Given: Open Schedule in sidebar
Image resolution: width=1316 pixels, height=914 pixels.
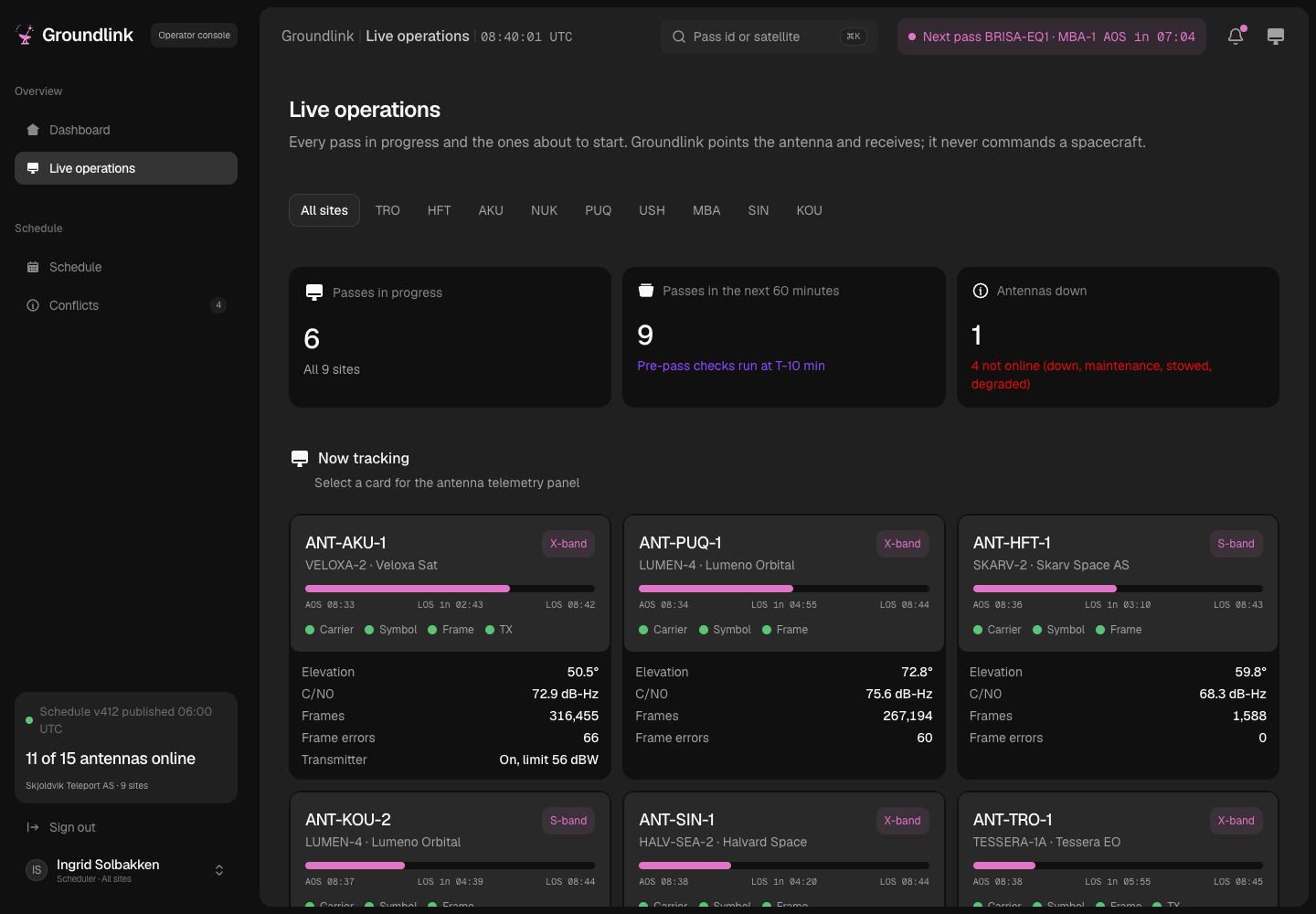Looking at the screenshot, I should click(x=126, y=267).
